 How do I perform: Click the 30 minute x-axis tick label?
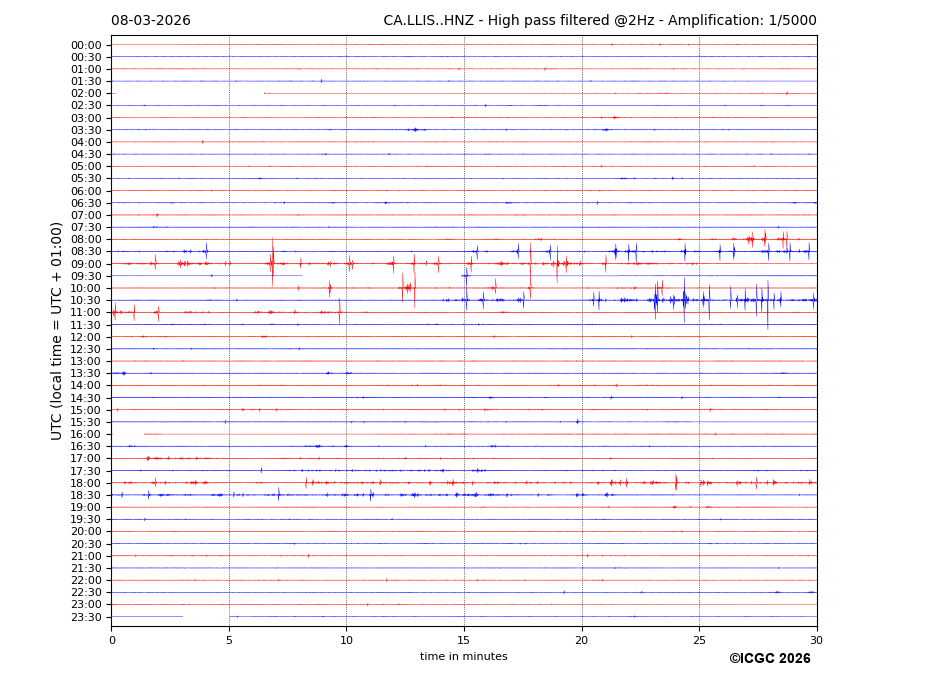817,640
